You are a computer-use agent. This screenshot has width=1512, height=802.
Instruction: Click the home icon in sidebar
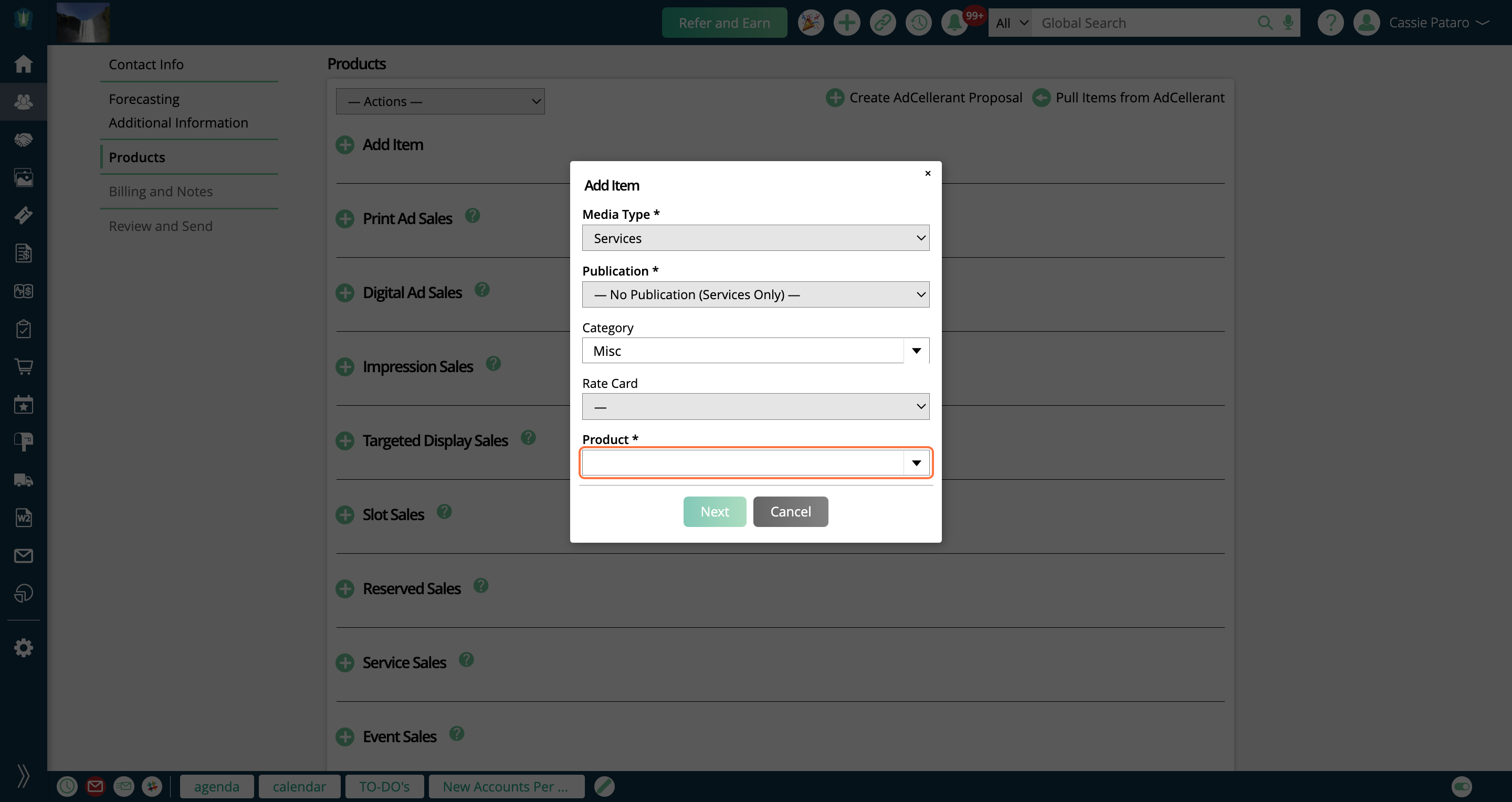pos(24,64)
